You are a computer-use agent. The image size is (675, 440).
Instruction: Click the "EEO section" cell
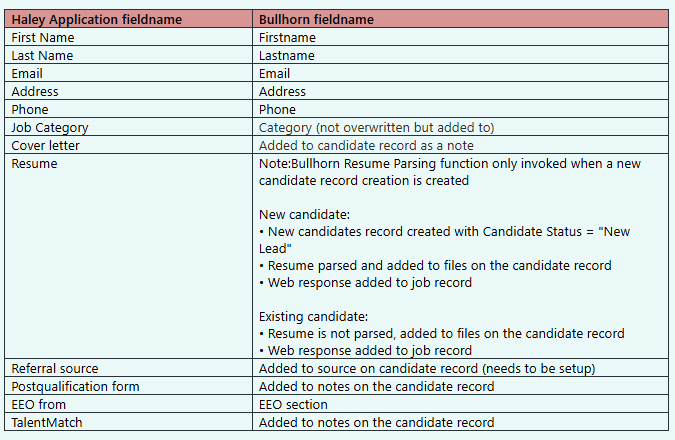(x=293, y=404)
